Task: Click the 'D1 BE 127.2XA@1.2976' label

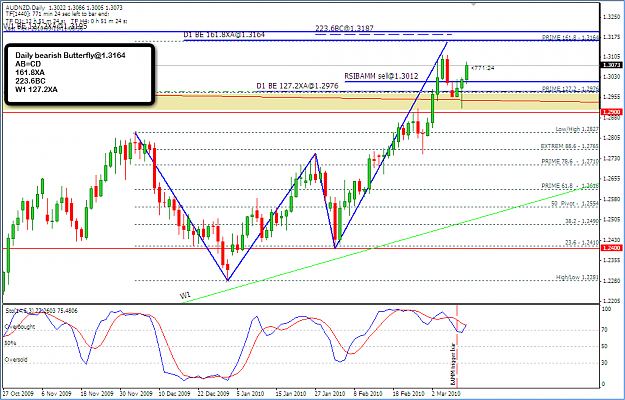Action: tap(297, 86)
